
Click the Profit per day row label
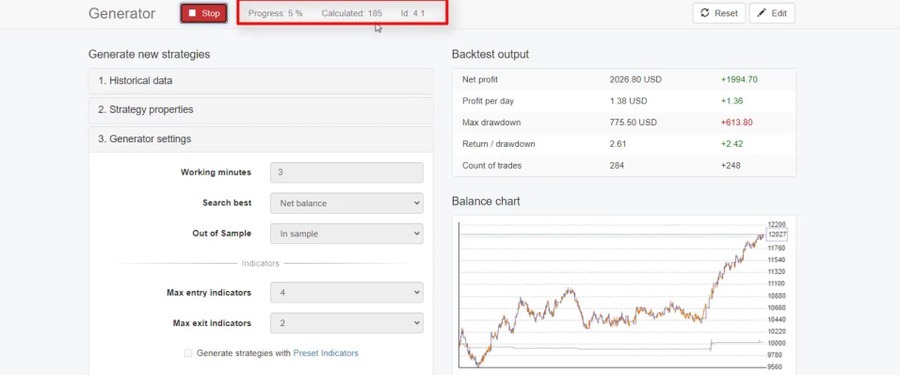pos(488,101)
